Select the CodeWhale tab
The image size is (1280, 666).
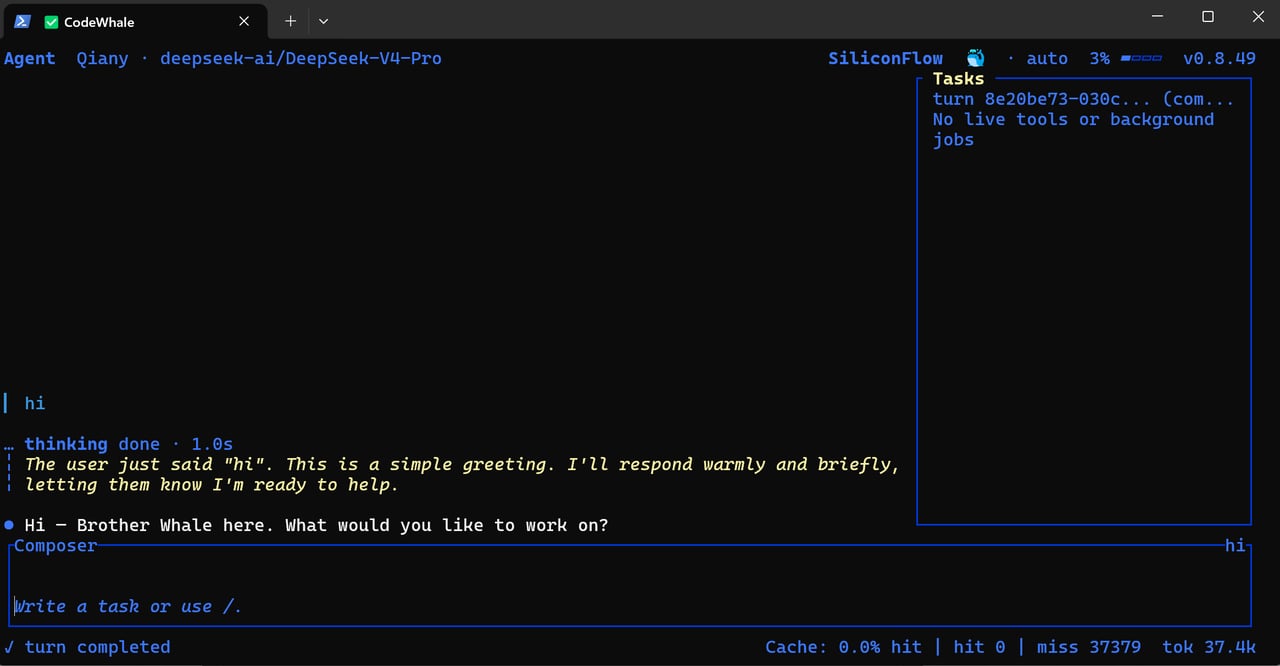[x=134, y=21]
